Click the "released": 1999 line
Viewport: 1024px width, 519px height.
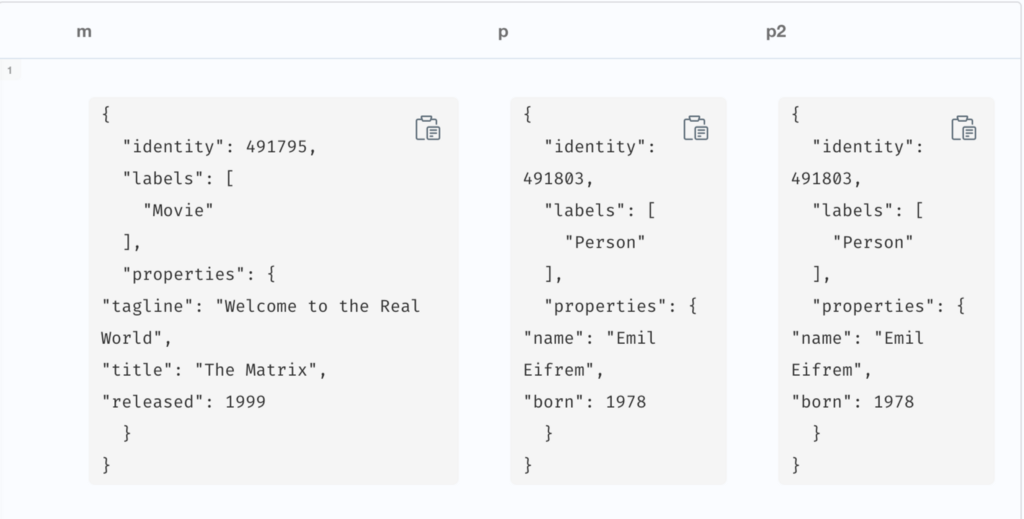tap(184, 401)
